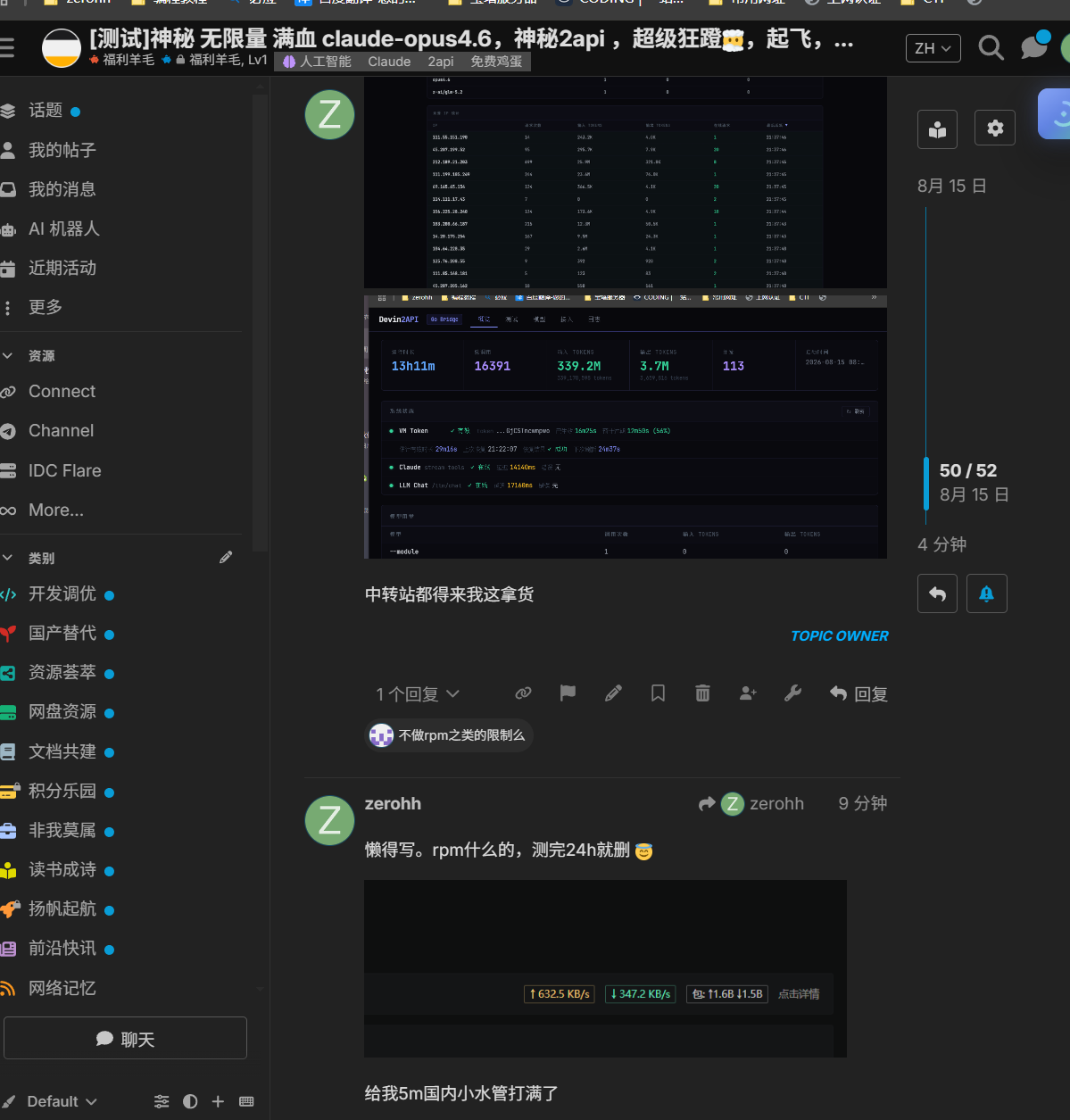Open the search magnifier icon
This screenshot has width=1070, height=1120.
point(991,47)
